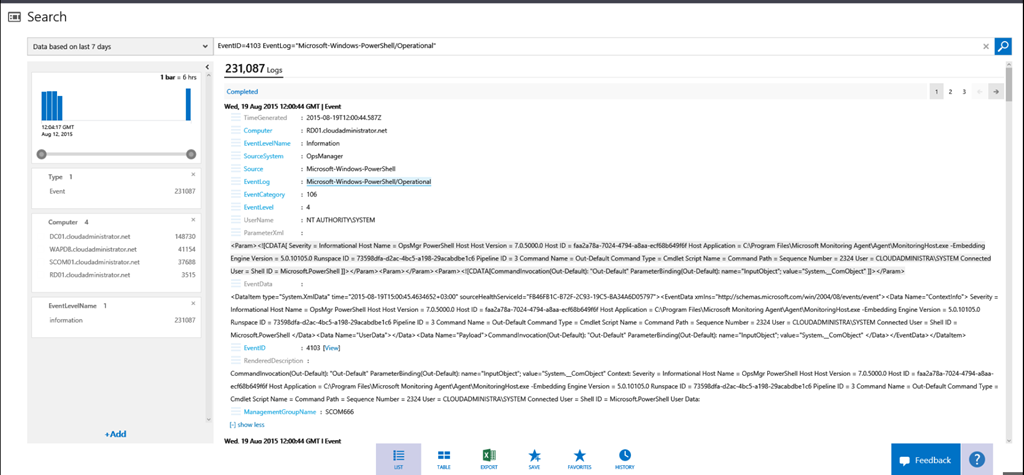This screenshot has width=1024, height=475.
Task: Clear the search query with the X
Action: [x=985, y=46]
